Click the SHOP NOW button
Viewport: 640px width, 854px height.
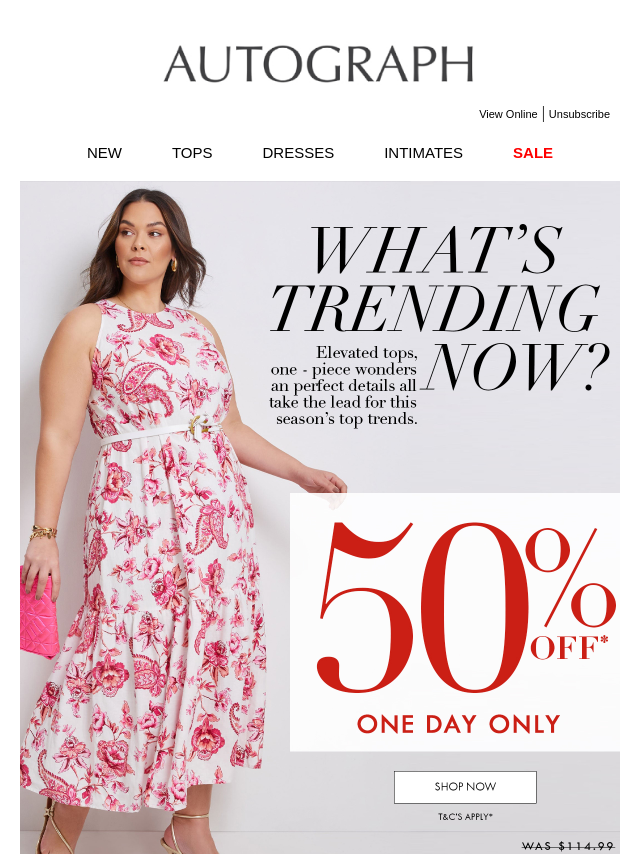[465, 787]
